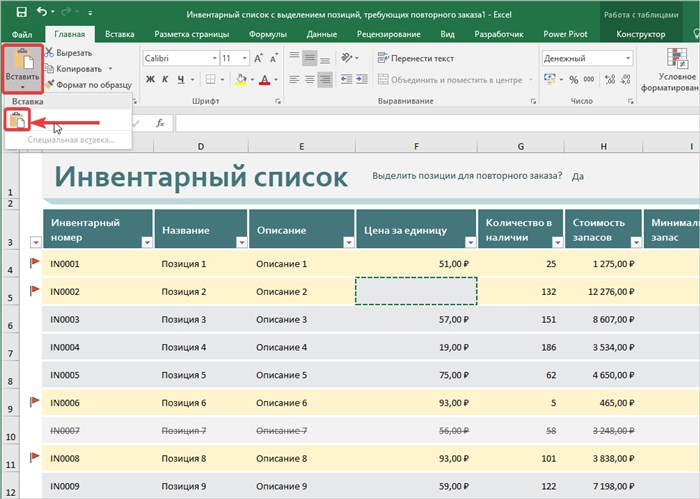This screenshot has height=499, width=700.
Task: Apply thousands separator 000 format
Action: [589, 79]
